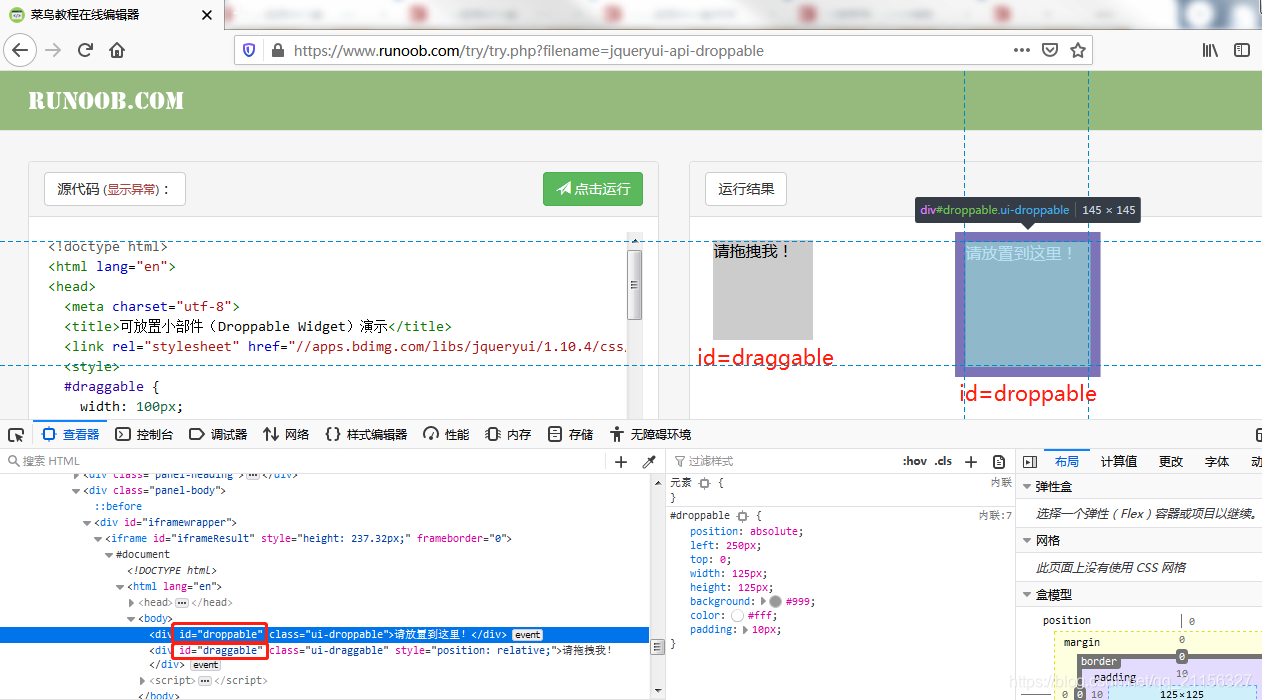
Task: Open the Library bookshelf icon
Action: [1210, 50]
